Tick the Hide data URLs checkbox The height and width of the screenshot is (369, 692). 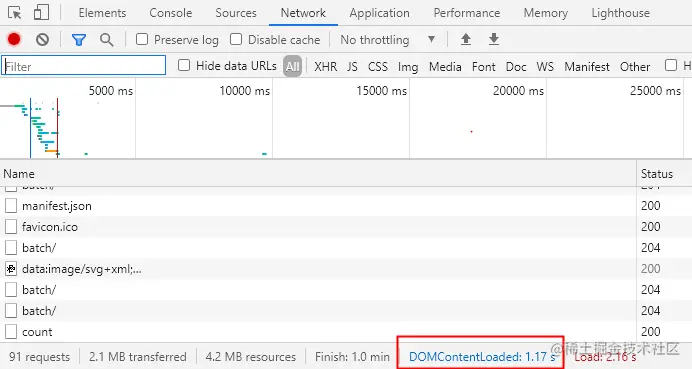pos(184,66)
